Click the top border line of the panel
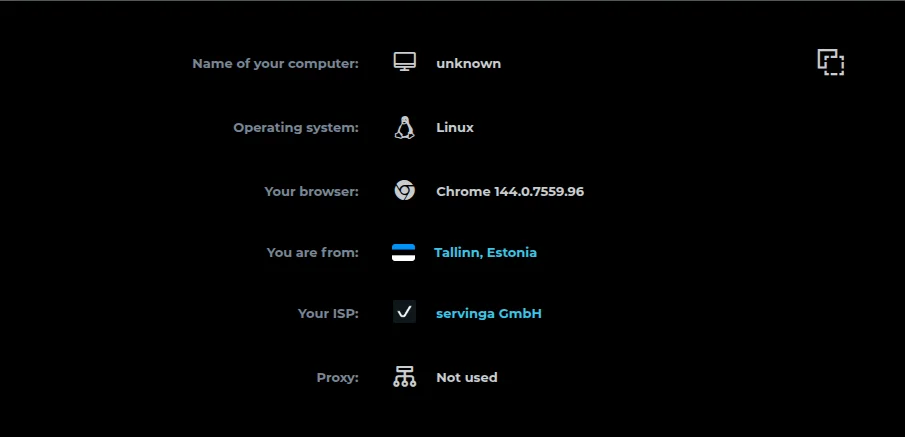The height and width of the screenshot is (437, 905). point(452,1)
